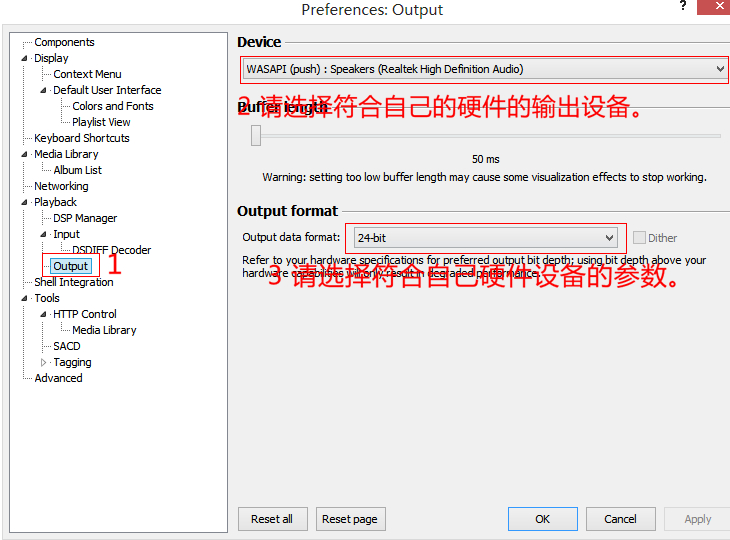Click the help question mark icon
This screenshot has height=540, width=730.
(x=683, y=6)
